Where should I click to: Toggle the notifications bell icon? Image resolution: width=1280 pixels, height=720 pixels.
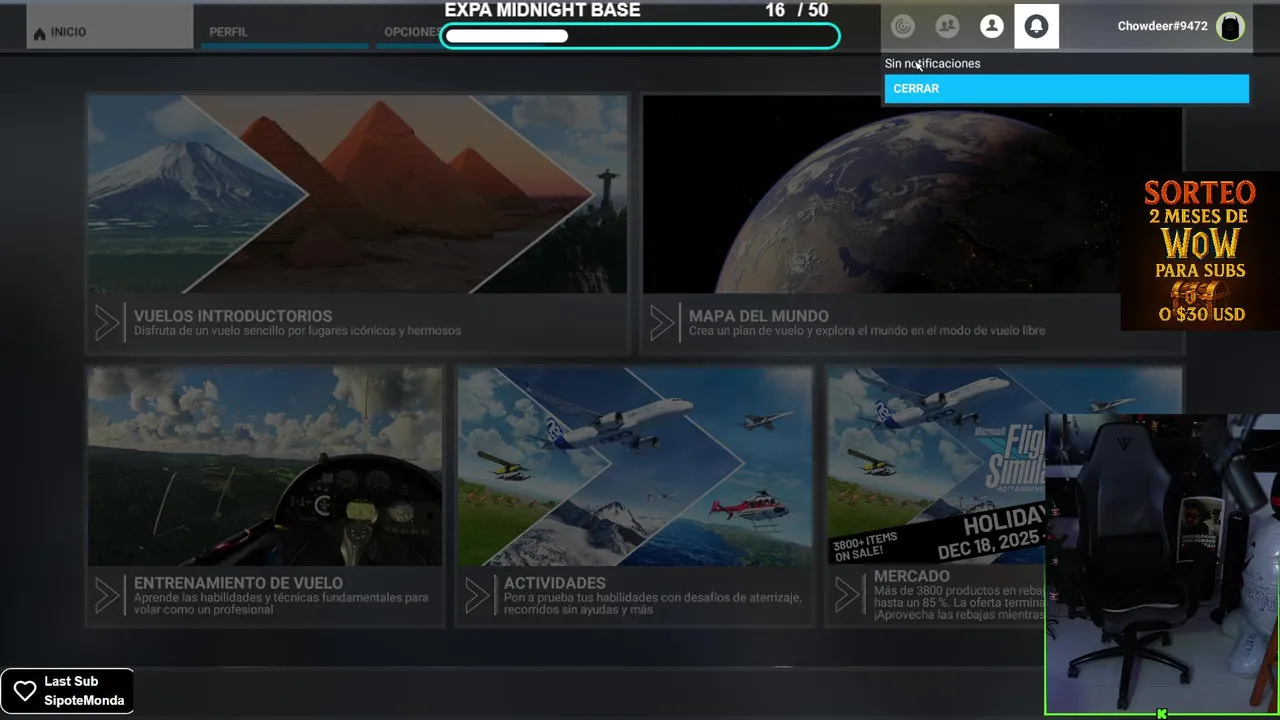click(1036, 27)
